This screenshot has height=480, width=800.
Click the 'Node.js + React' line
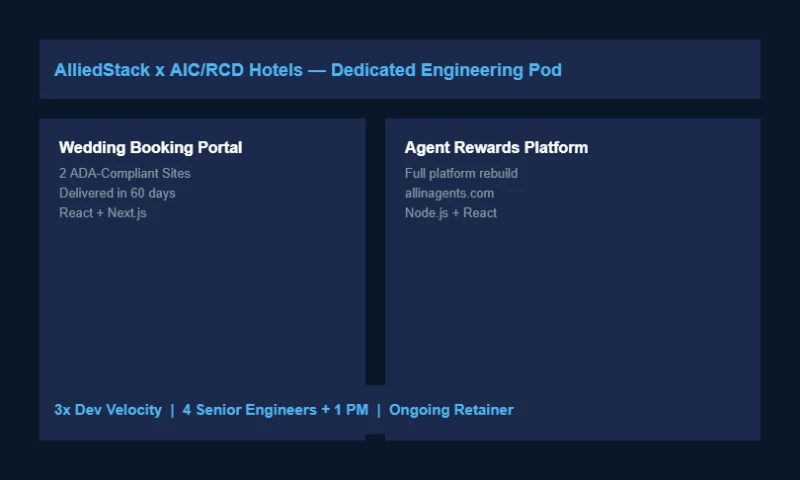(x=451, y=213)
